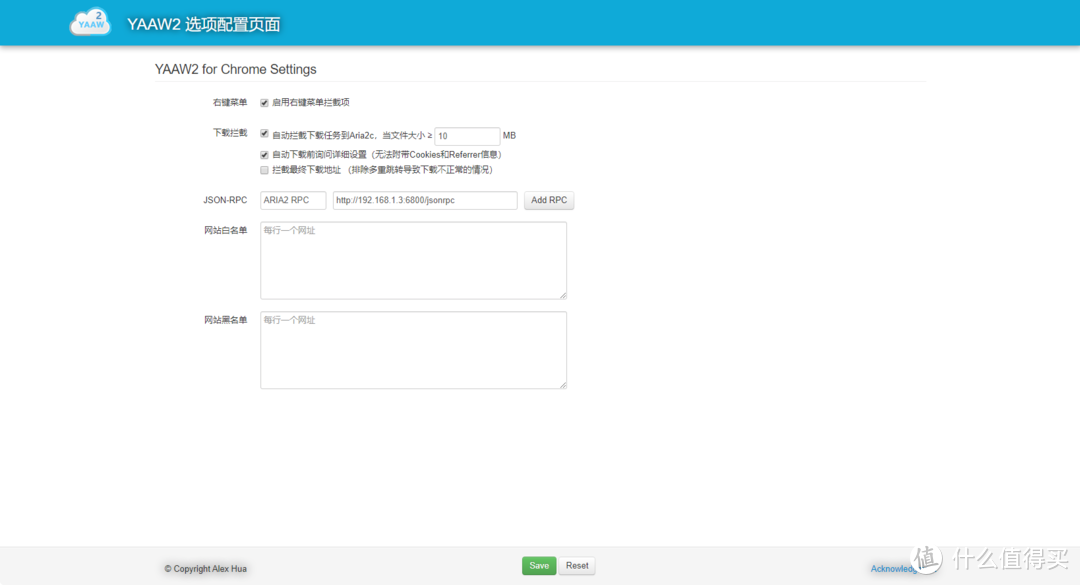Click the Add RPC button
Screen dimensions: 1080x585
[549, 201]
